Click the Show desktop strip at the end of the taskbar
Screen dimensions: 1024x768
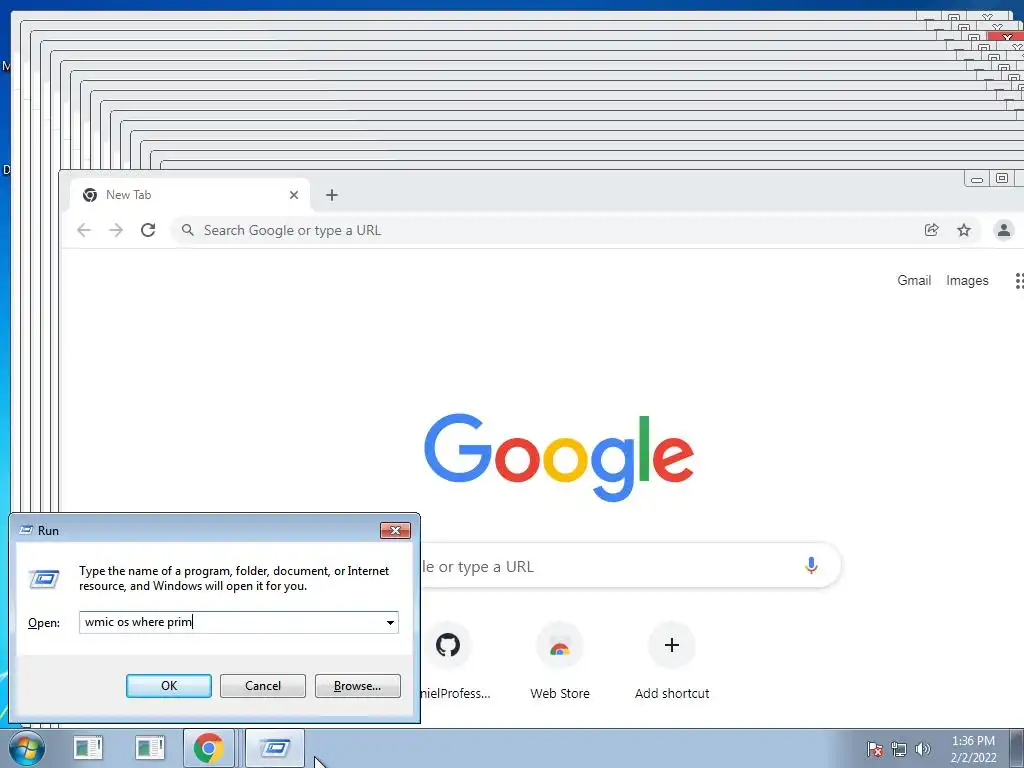coord(1017,748)
